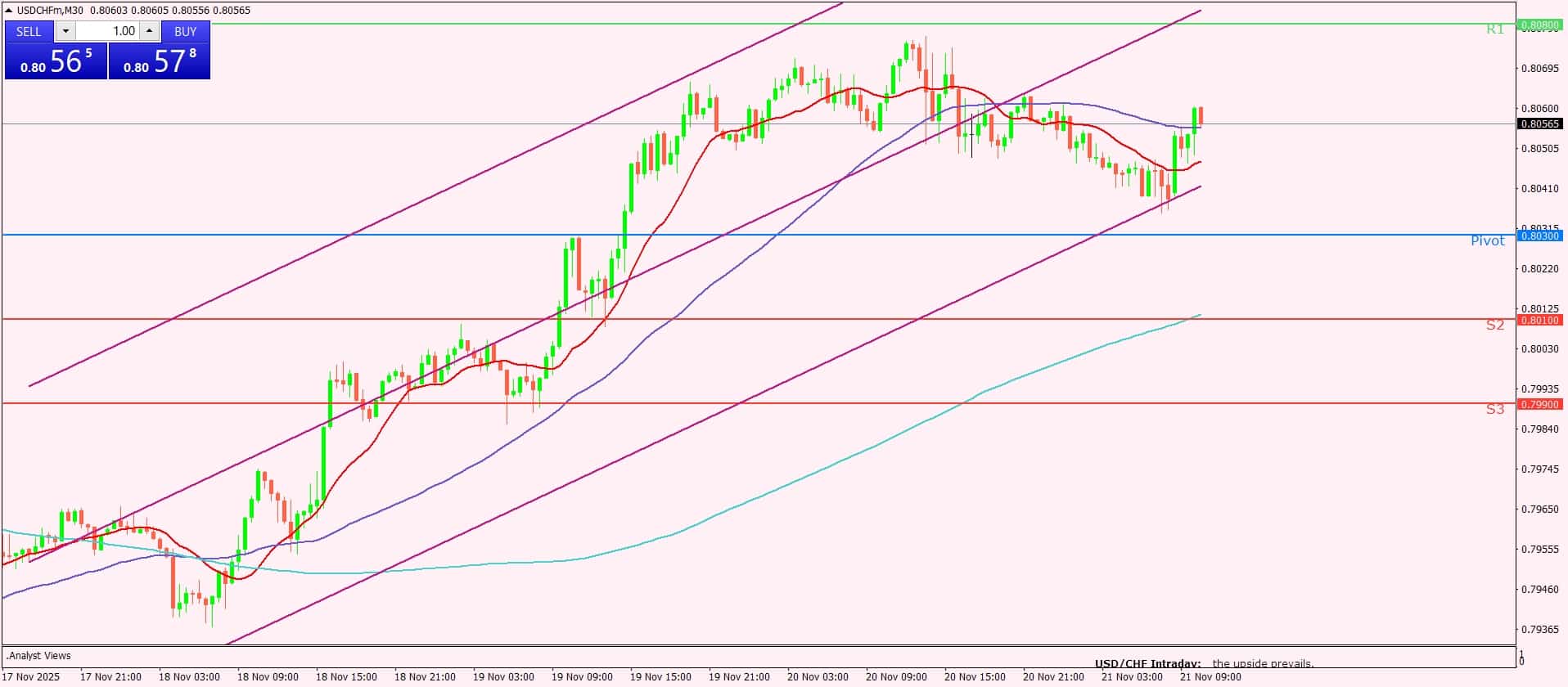The image size is (1568, 687).
Task: Select the blue Pivot level label
Action: [x=1488, y=240]
